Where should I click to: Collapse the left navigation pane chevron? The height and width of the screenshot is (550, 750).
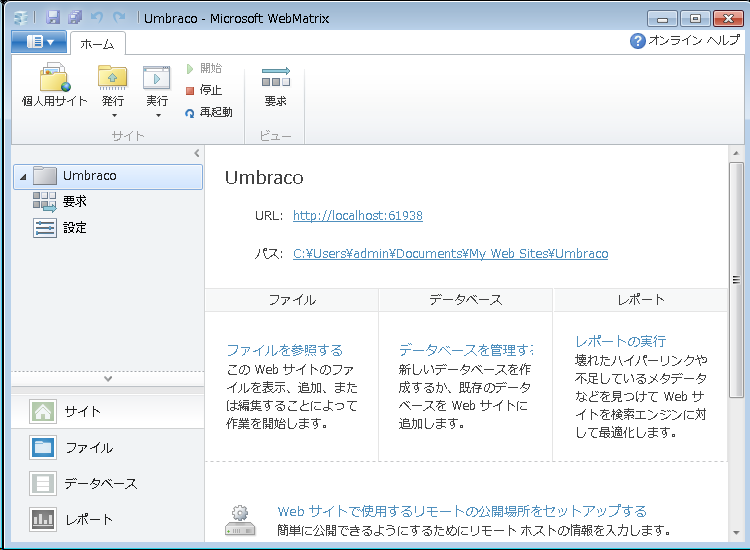coord(197,153)
